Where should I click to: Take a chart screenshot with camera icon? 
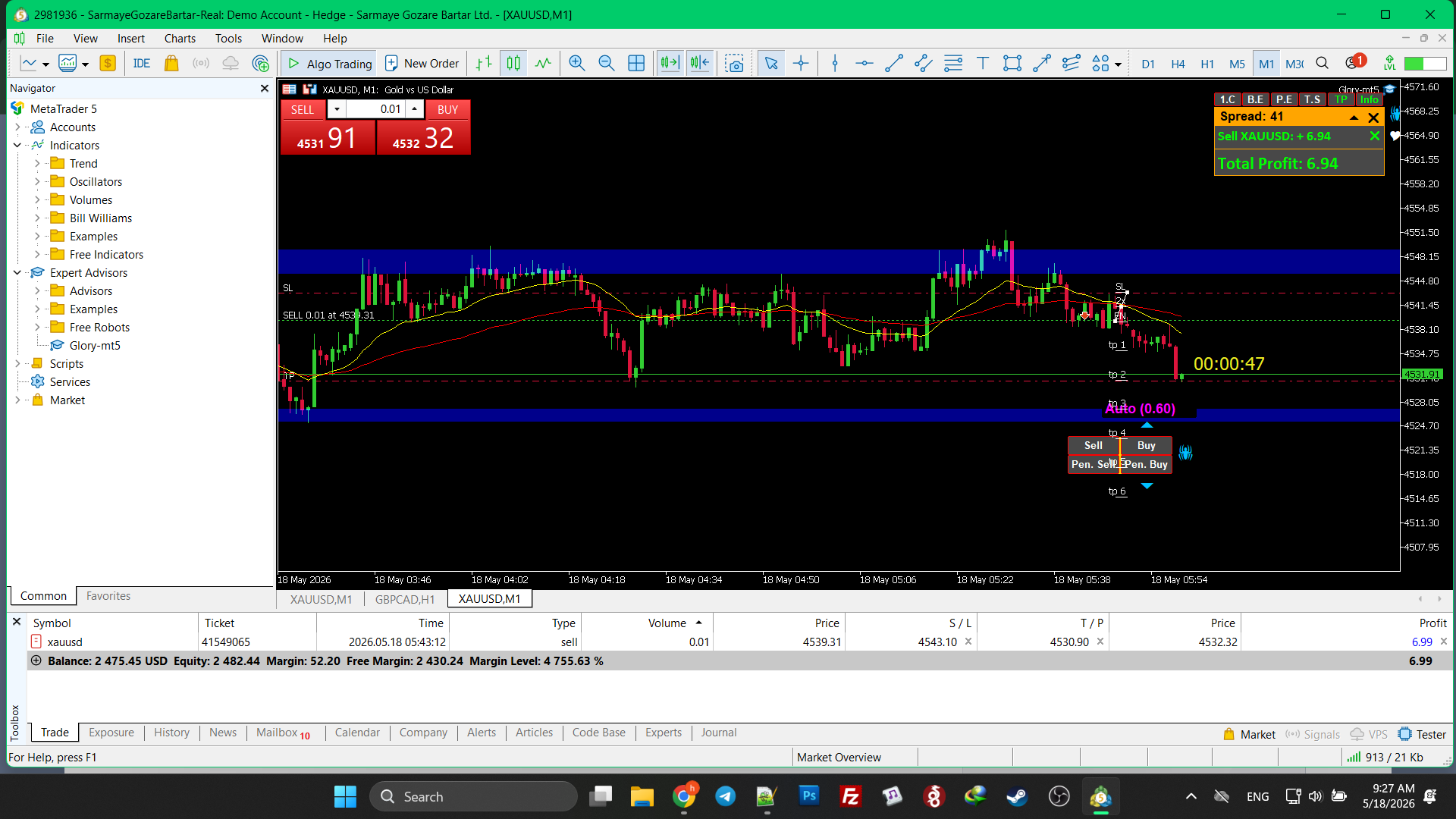(734, 64)
